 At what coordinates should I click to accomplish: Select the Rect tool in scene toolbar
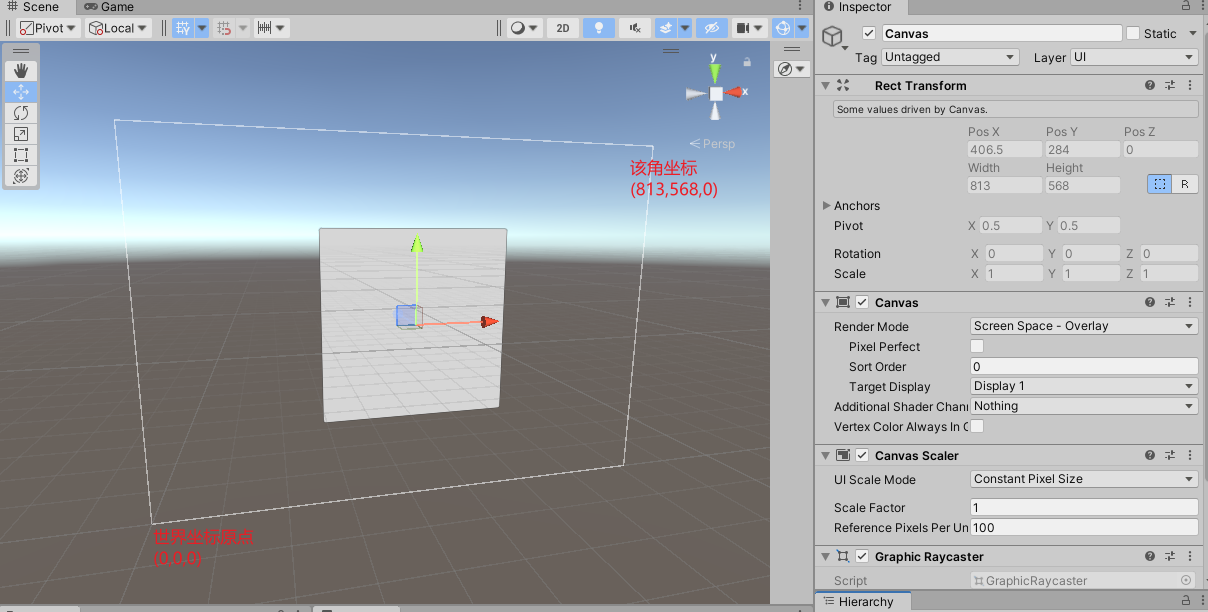coord(21,155)
